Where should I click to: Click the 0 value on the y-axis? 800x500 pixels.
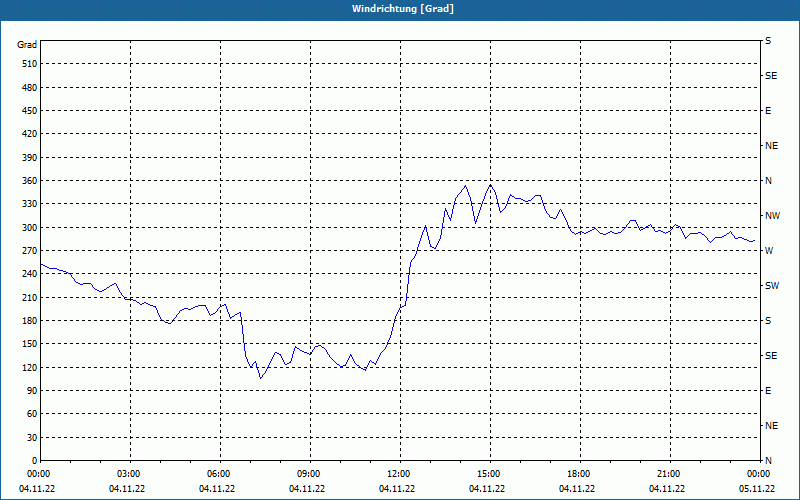[34, 460]
